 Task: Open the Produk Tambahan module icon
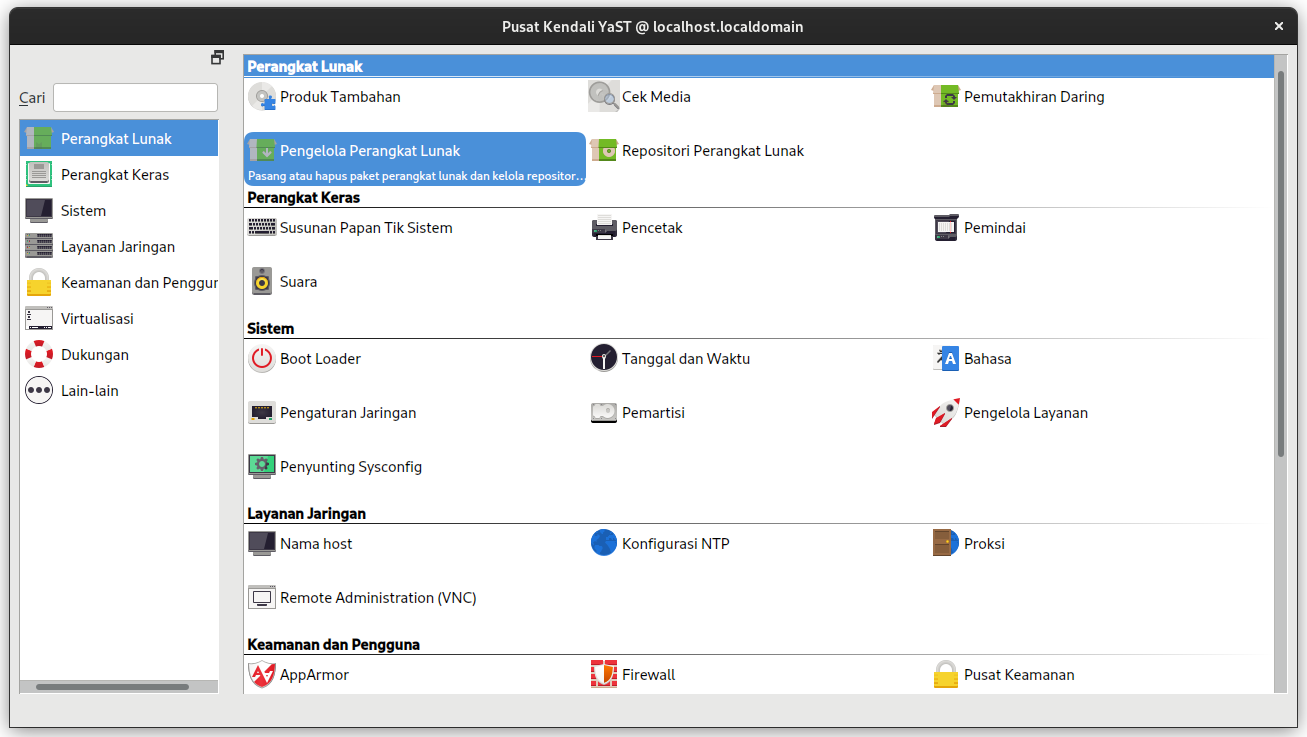pos(262,97)
